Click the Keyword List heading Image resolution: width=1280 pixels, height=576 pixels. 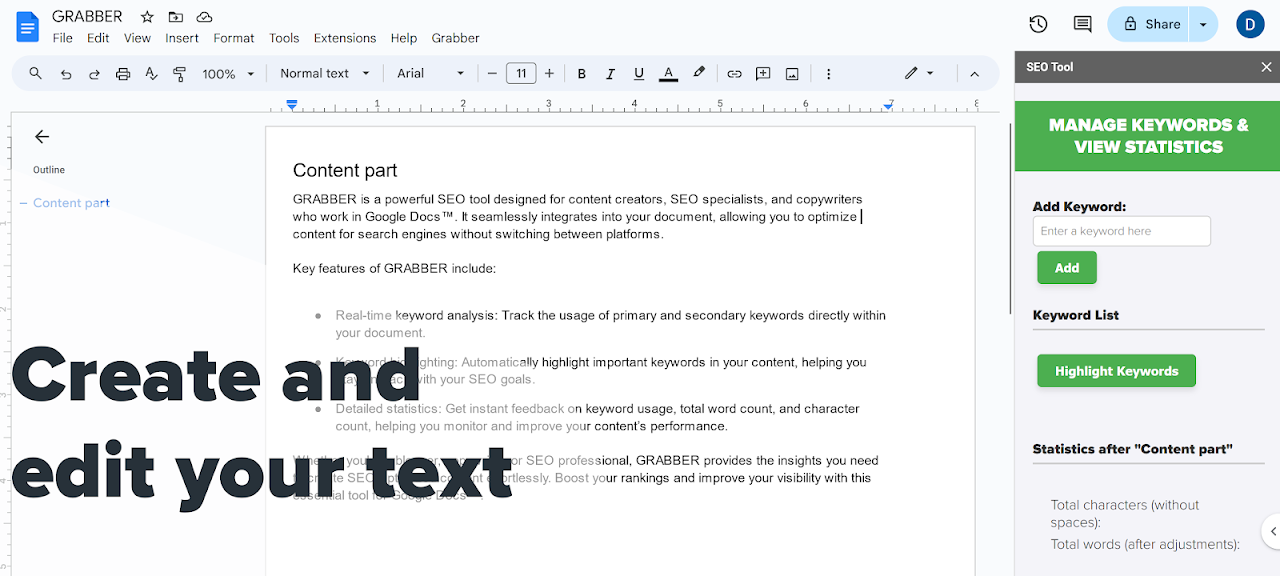tap(1076, 315)
